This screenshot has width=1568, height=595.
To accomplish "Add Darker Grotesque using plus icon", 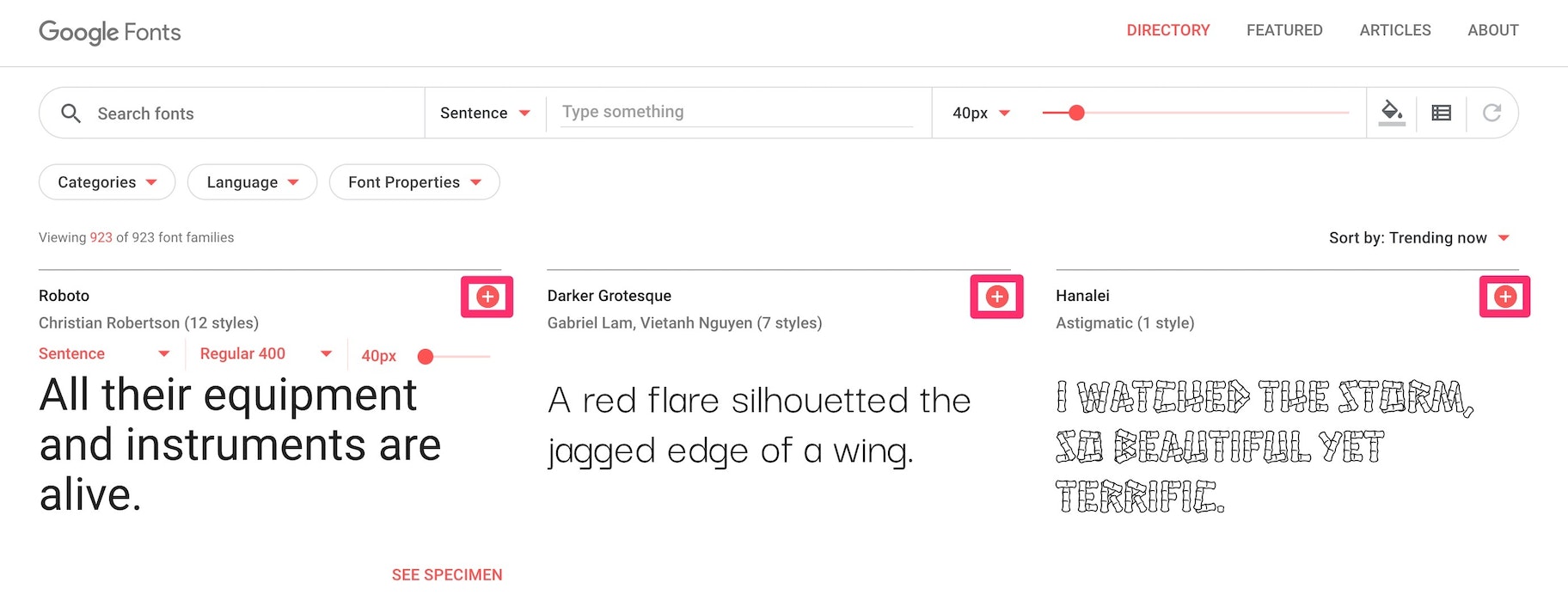I will pos(997,296).
